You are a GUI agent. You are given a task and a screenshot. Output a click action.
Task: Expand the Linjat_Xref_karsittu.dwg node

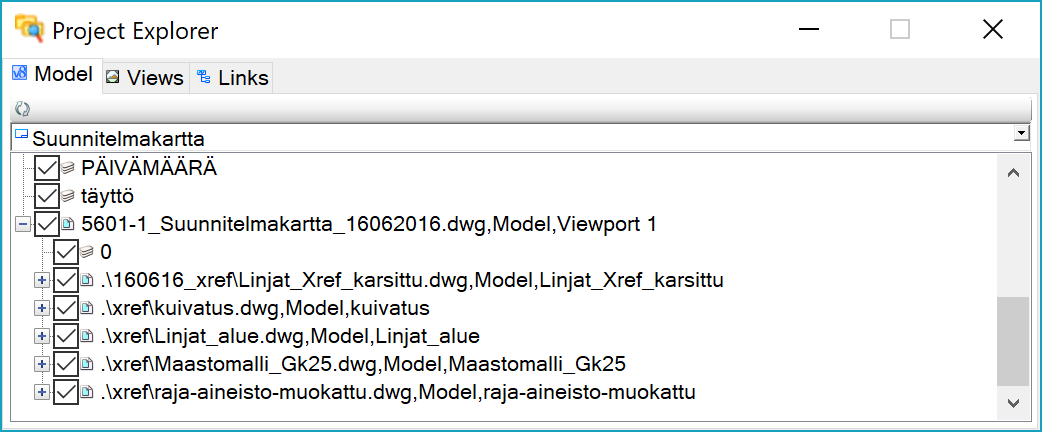(x=41, y=280)
